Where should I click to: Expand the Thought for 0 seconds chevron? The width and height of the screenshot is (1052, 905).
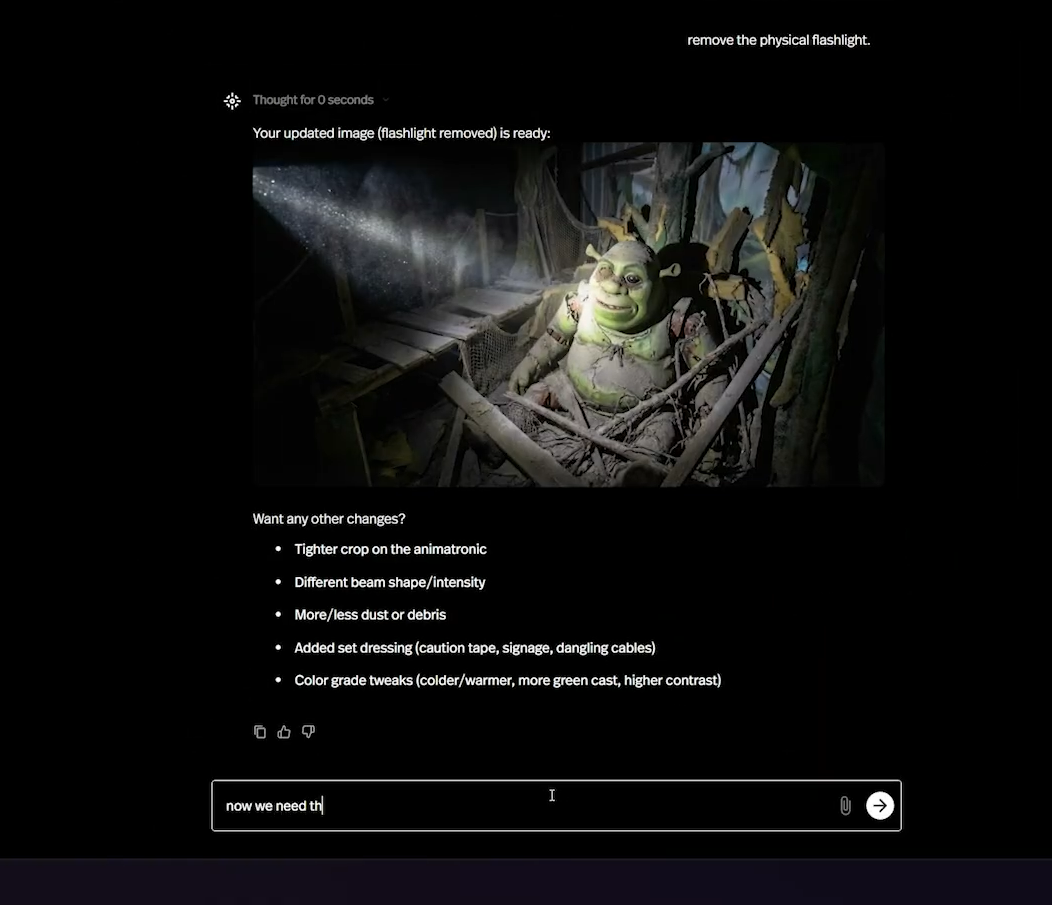[386, 100]
